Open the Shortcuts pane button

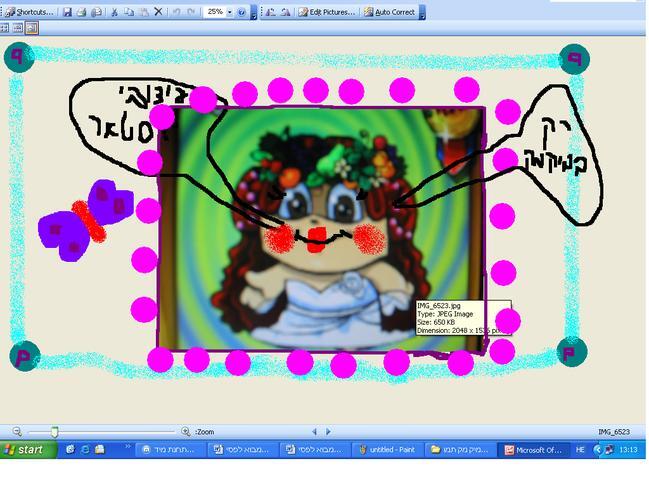(x=30, y=12)
